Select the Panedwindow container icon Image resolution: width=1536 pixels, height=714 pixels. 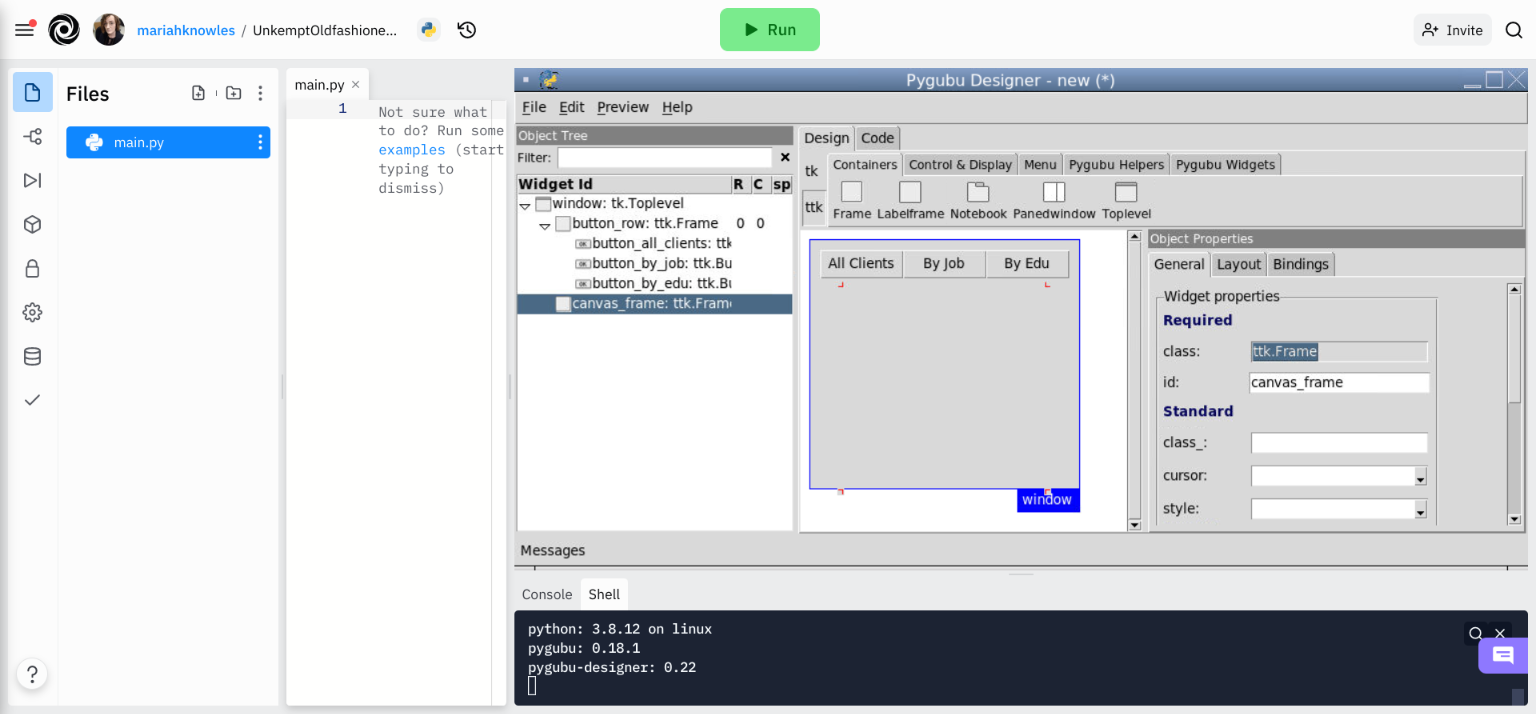click(x=1051, y=192)
